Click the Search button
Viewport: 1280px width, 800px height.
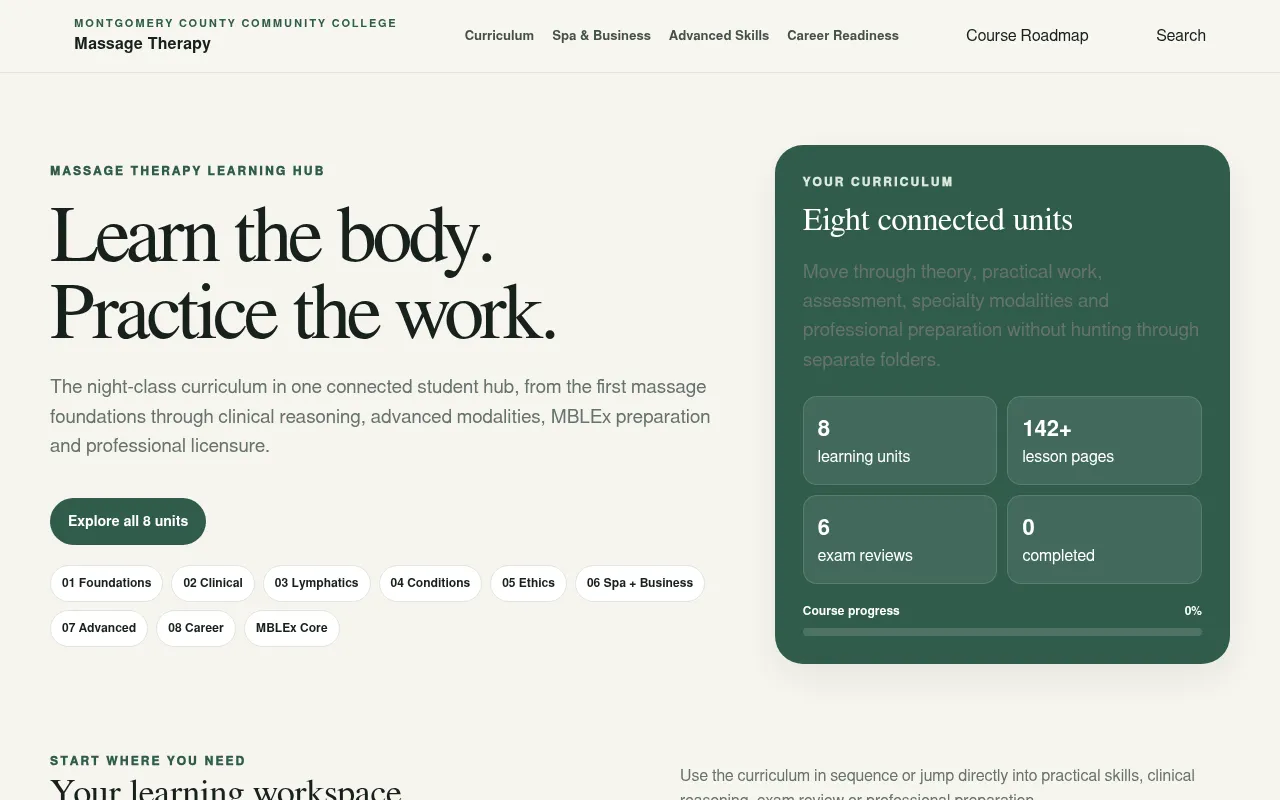(1181, 35)
